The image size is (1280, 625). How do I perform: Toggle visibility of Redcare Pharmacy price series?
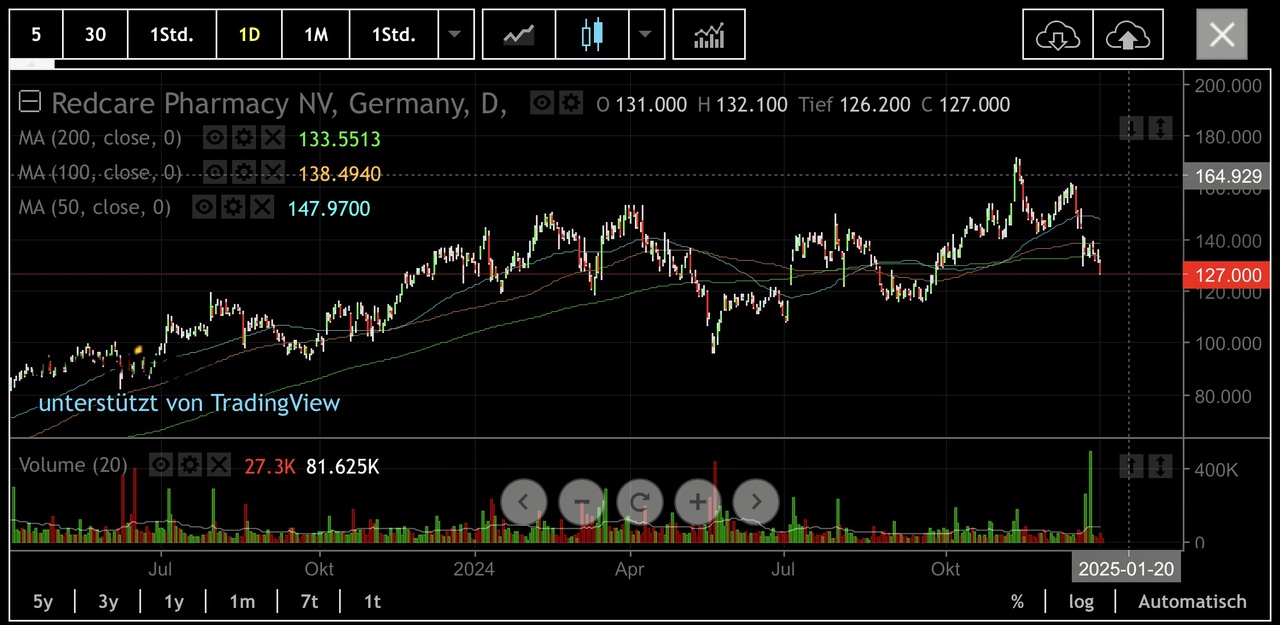[542, 103]
